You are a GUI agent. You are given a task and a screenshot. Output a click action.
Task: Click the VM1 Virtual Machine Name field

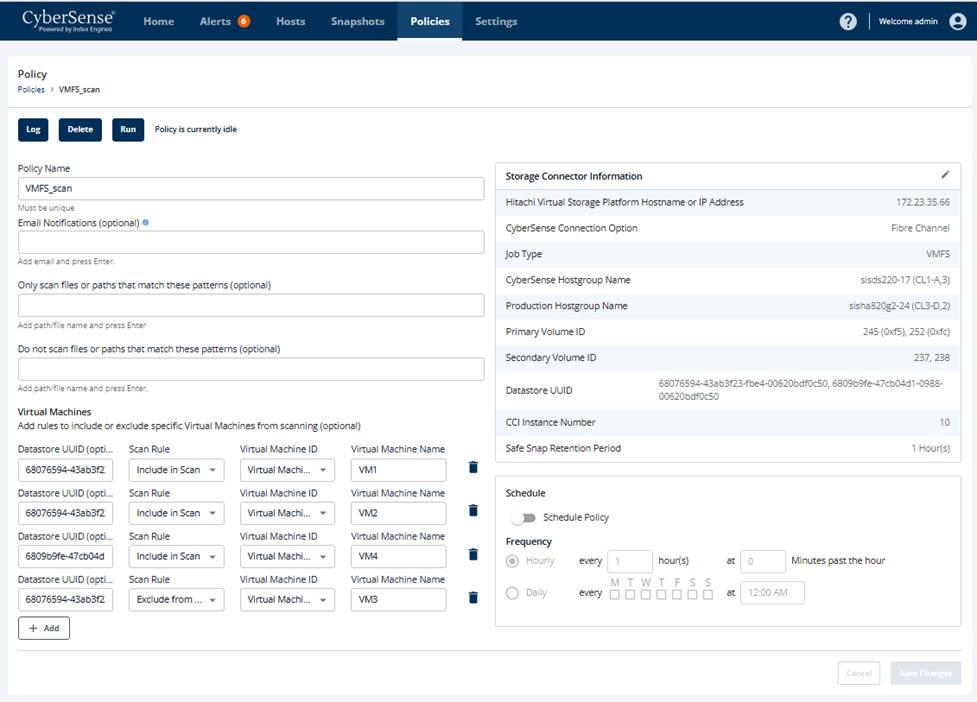pyautogui.click(x=398, y=470)
